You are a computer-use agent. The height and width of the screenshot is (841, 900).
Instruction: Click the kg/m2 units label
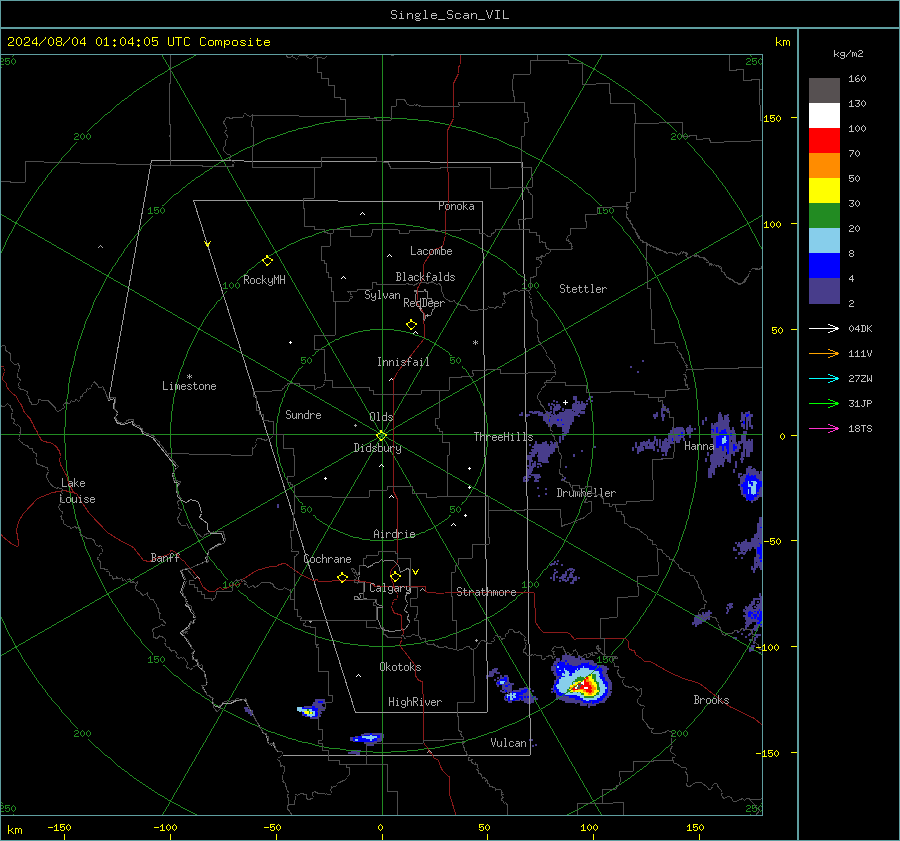tap(848, 54)
